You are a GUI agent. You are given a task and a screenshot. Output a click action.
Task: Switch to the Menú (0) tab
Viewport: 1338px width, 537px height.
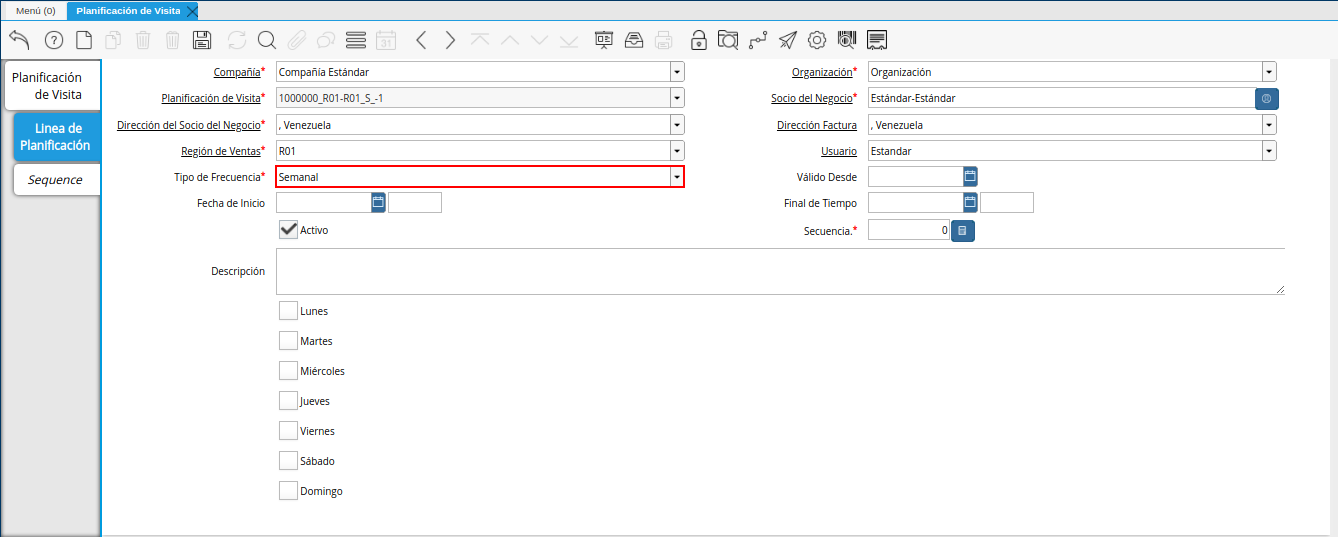(x=35, y=10)
